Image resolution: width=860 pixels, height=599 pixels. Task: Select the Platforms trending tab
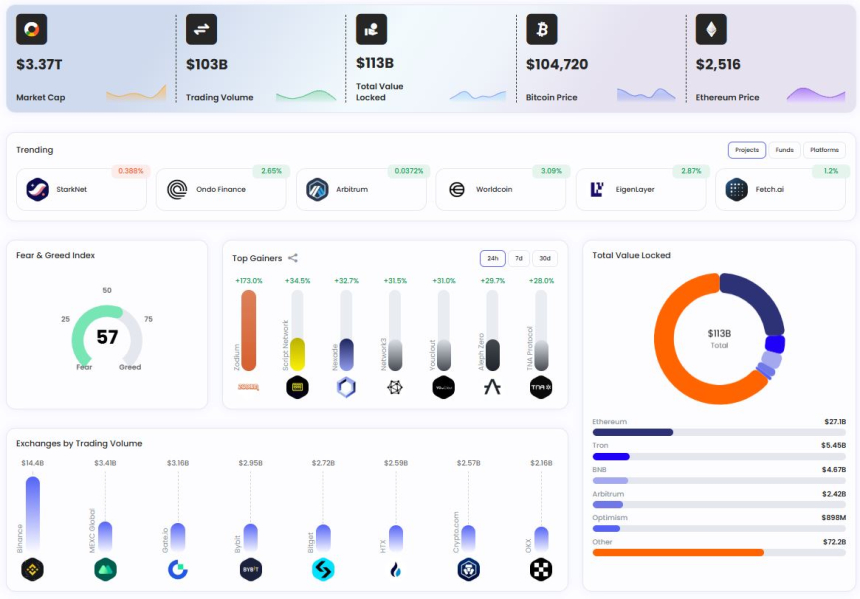(x=824, y=150)
